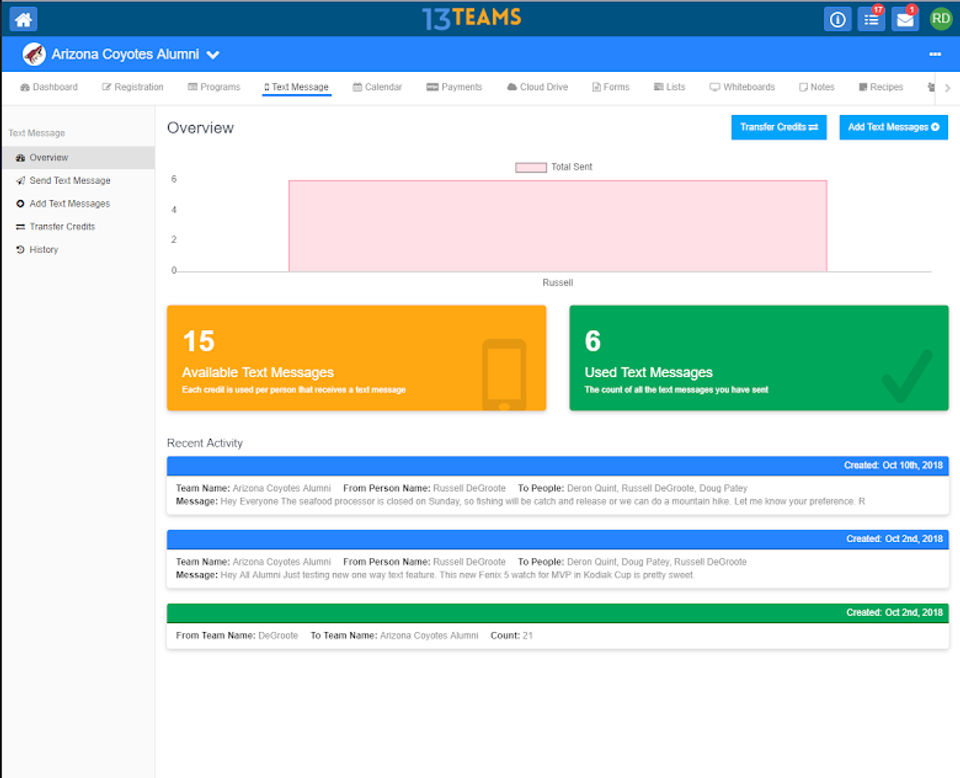This screenshot has height=778, width=960.
Task: Open the Programs tab
Action: pyautogui.click(x=214, y=87)
